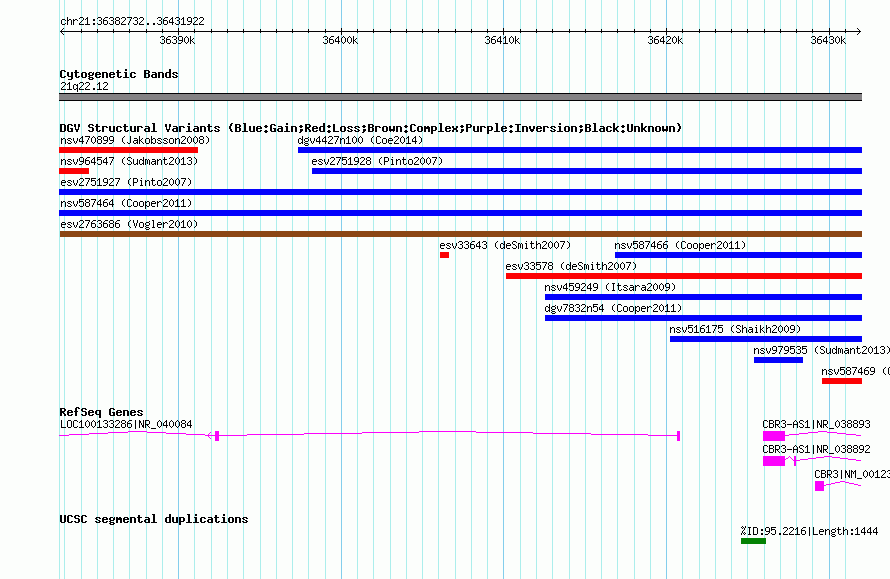Click the green segmental duplication bar
Viewport: 890px width, 579px height.
753,541
